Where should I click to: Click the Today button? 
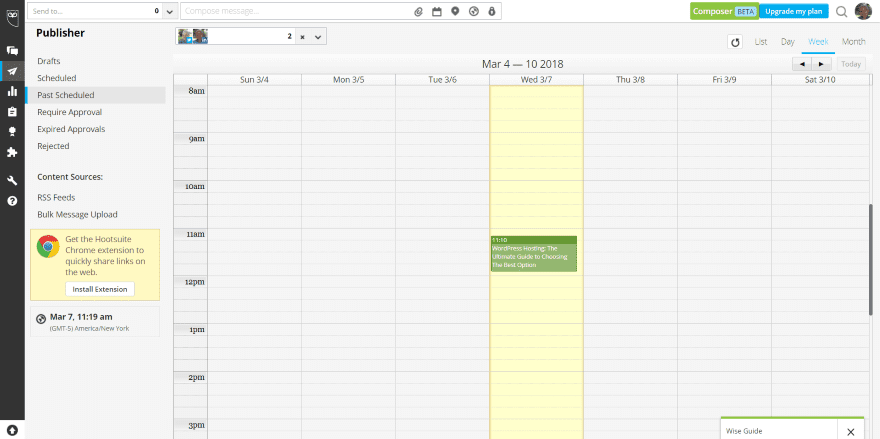point(851,64)
